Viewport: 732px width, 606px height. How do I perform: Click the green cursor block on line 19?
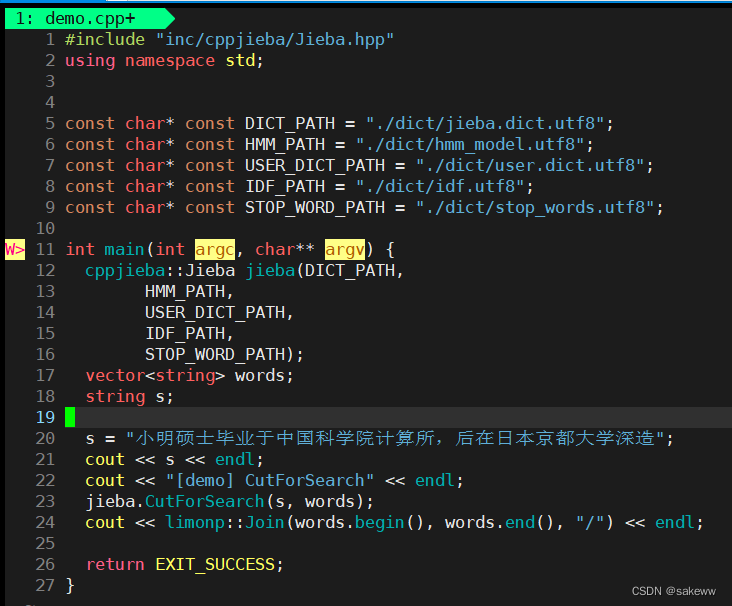[70, 417]
